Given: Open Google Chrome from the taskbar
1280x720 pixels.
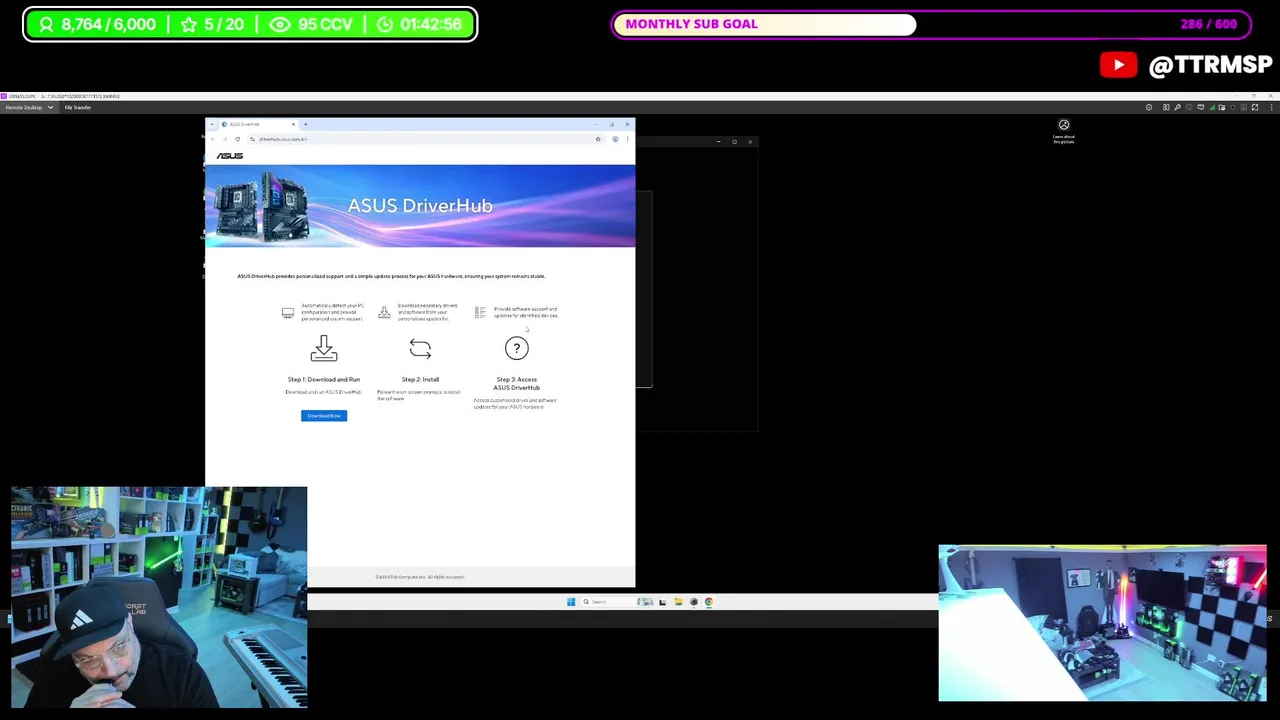Looking at the screenshot, I should (709, 601).
